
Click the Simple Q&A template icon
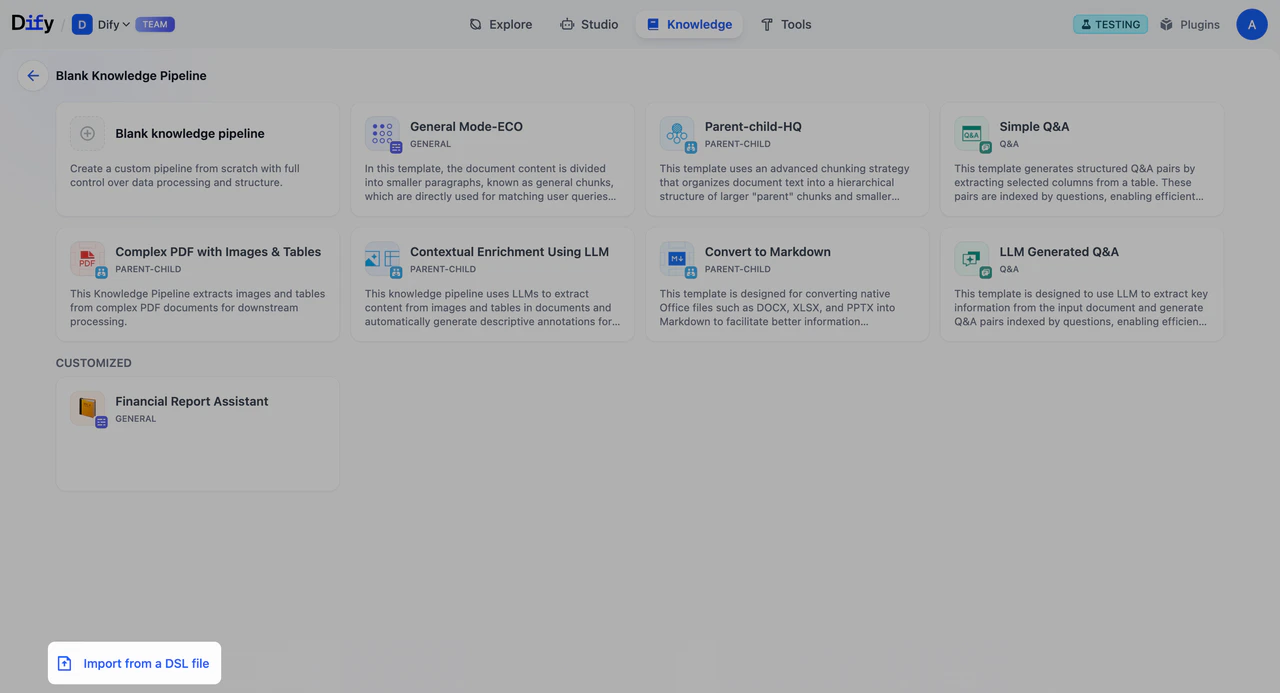[972, 134]
